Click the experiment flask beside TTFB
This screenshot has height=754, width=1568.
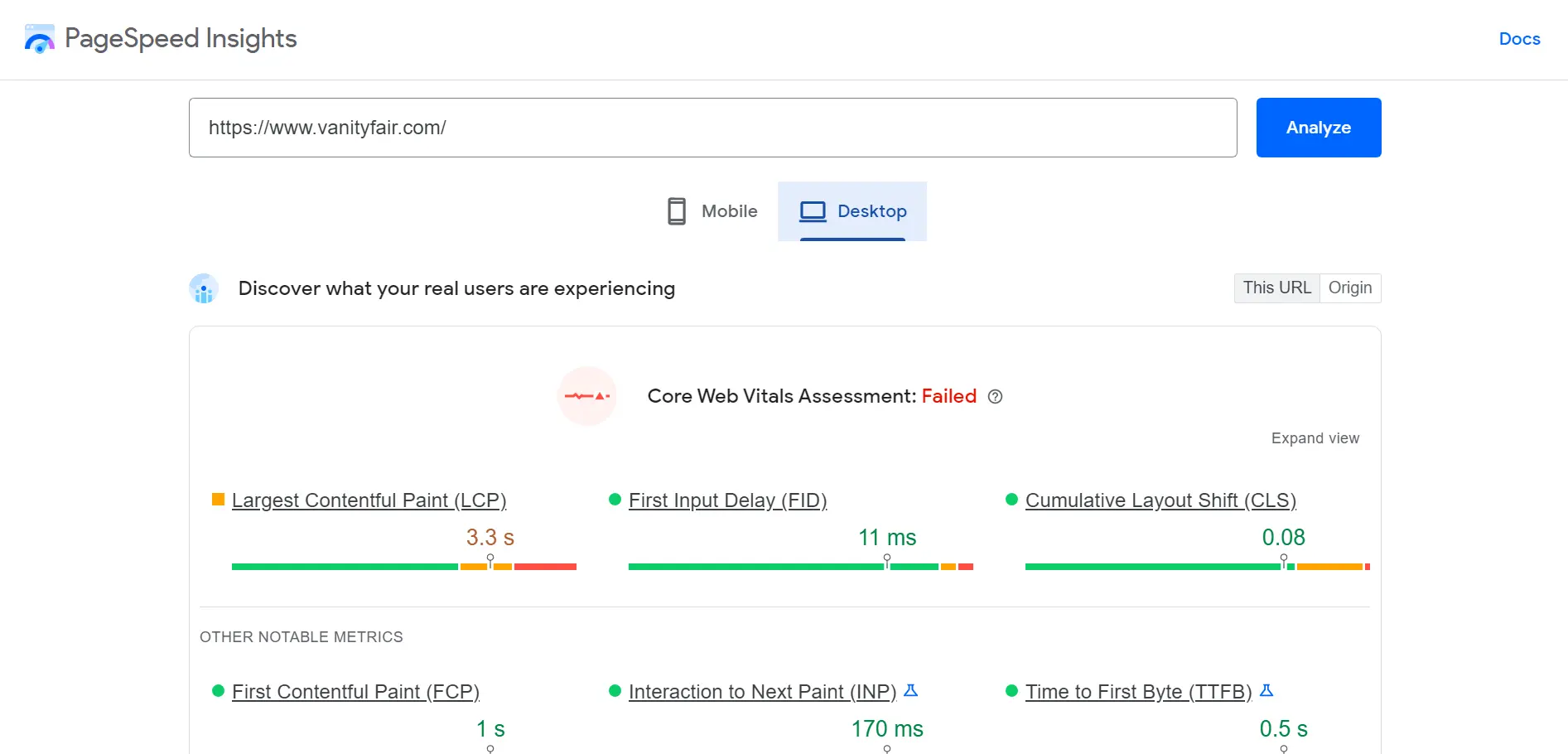(1266, 690)
